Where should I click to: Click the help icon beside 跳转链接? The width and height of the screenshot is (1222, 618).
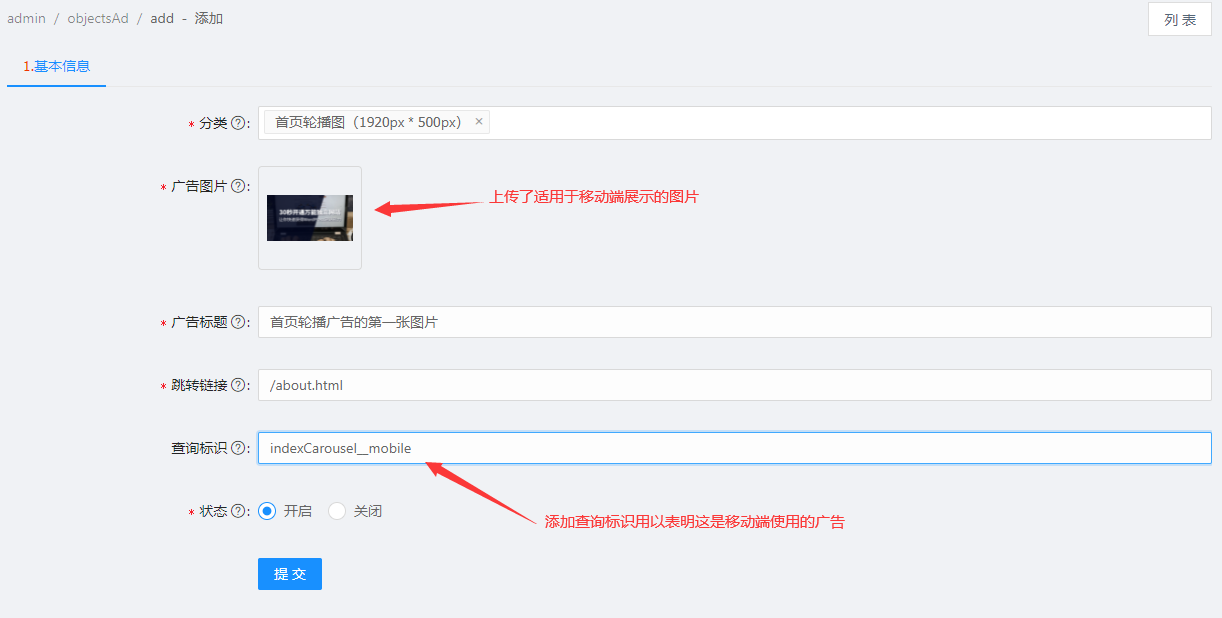pos(238,385)
